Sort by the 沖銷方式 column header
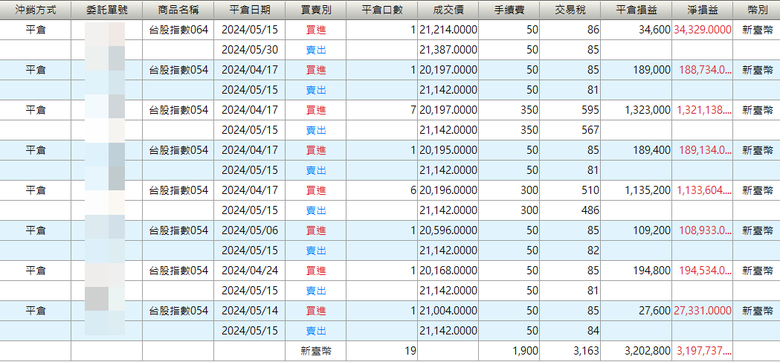780x362 pixels. pos(35,9)
